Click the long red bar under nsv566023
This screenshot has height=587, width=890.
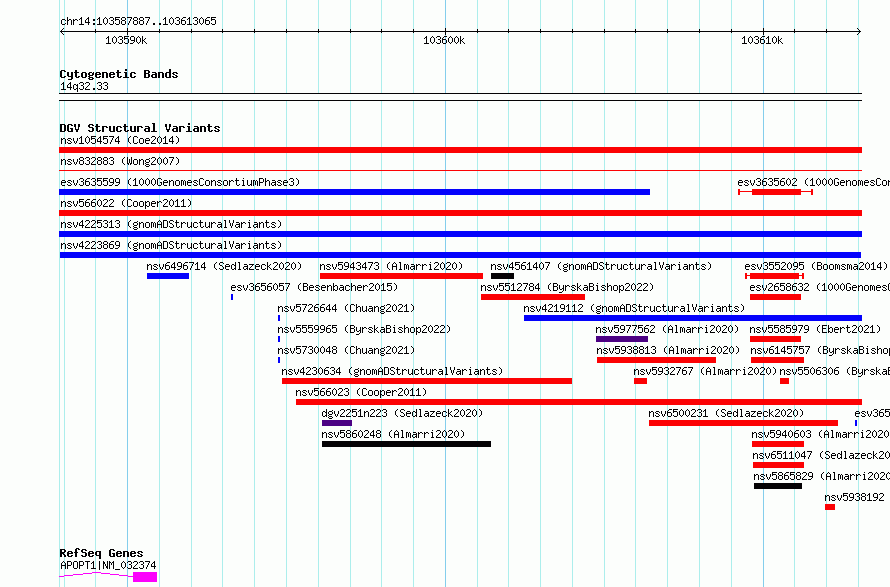(x=579, y=402)
